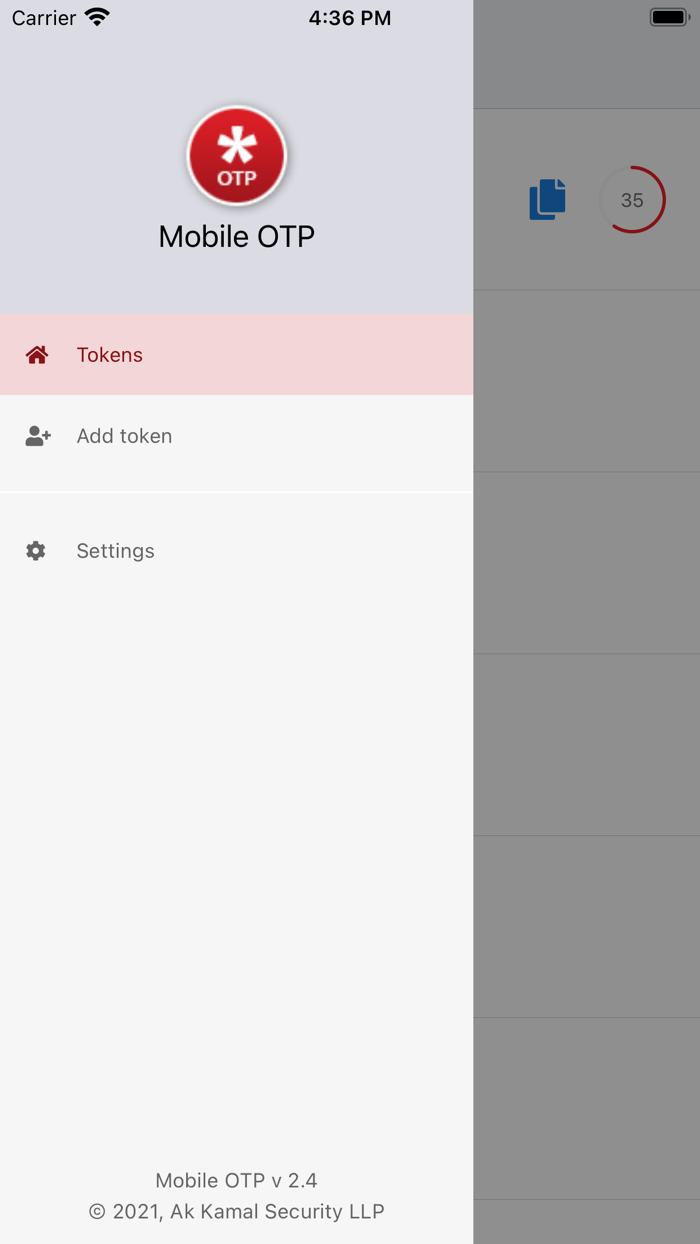Image resolution: width=700 pixels, height=1244 pixels.
Task: Tap the empty drawer area below Settings
Action: click(237, 850)
